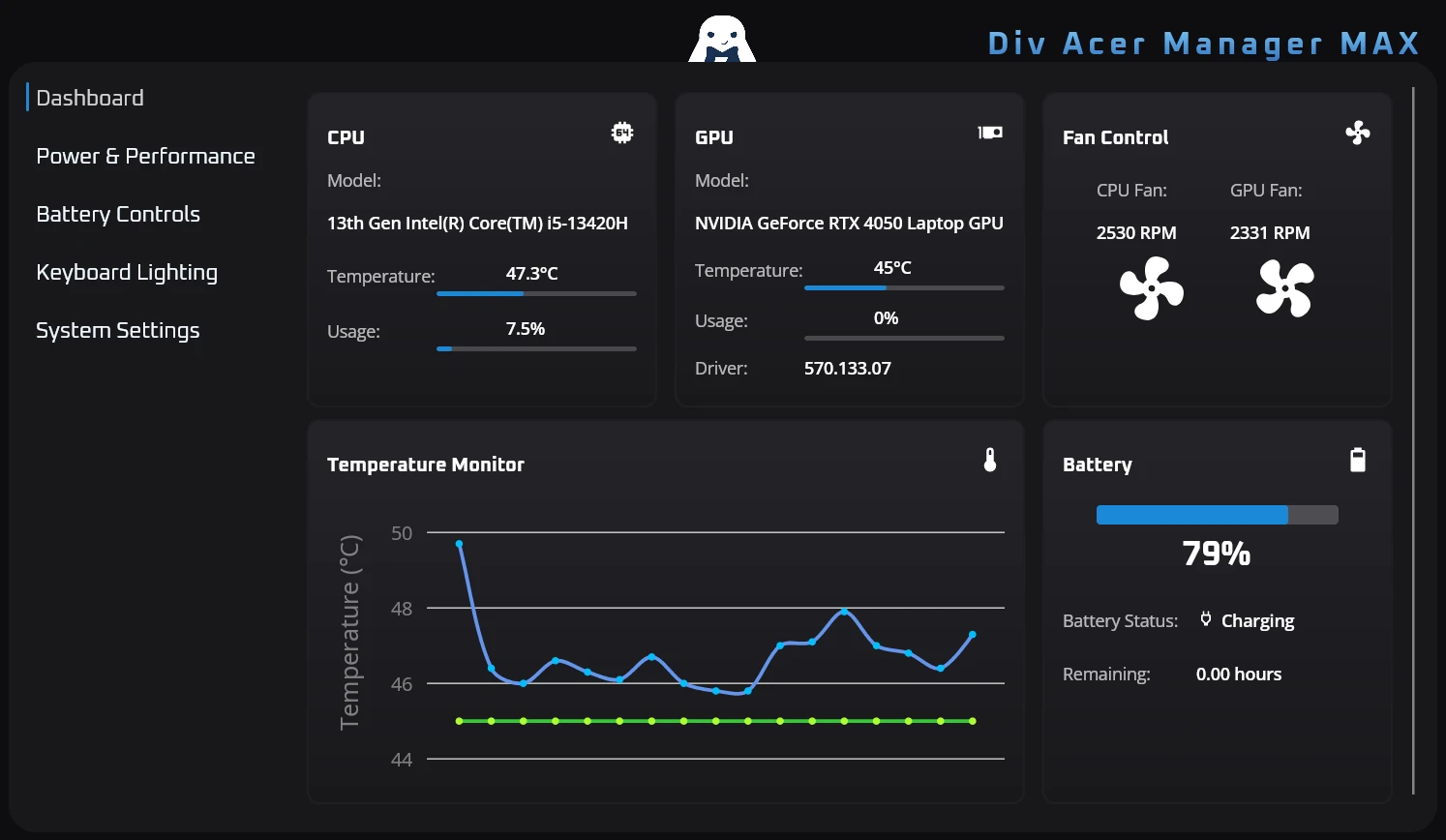Click the 0% GPU usage value
Image resolution: width=1446 pixels, height=840 pixels.
886,318
